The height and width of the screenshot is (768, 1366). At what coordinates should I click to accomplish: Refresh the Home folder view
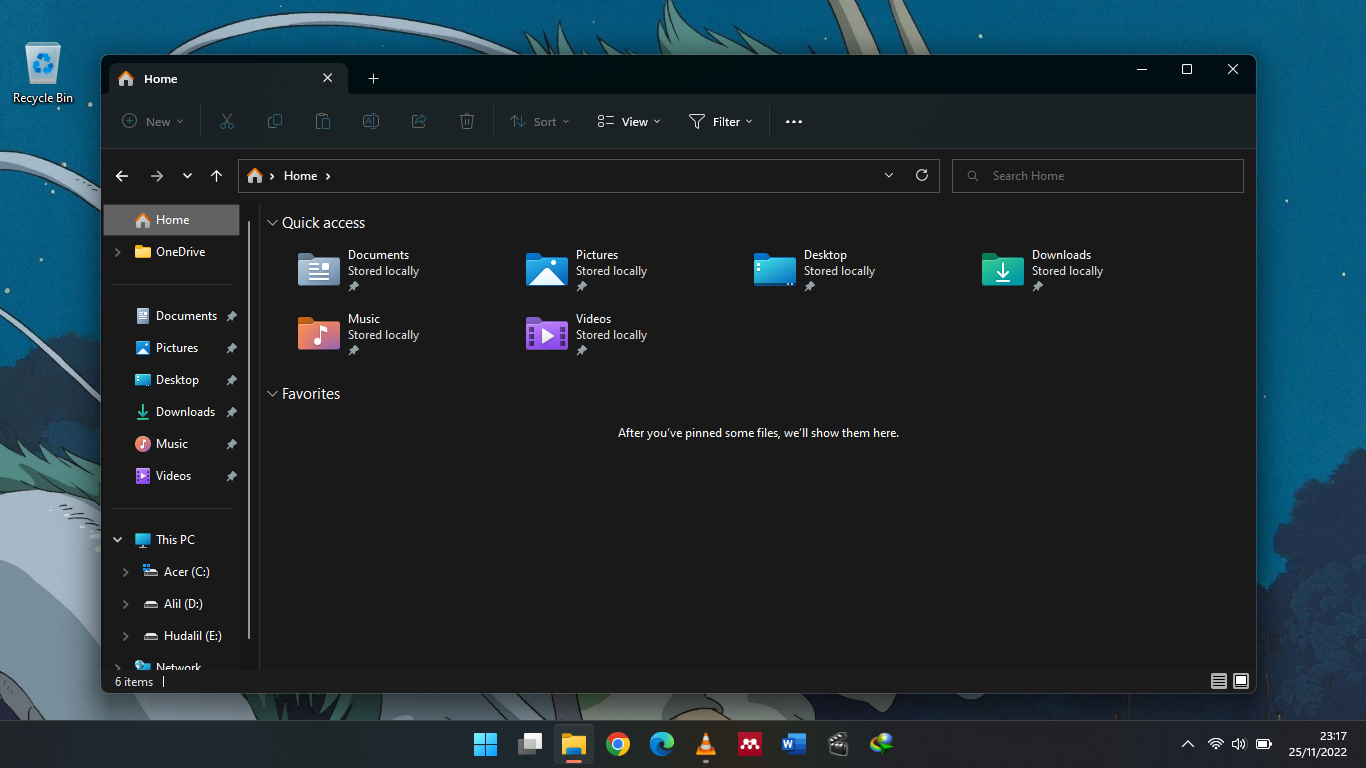coord(922,175)
